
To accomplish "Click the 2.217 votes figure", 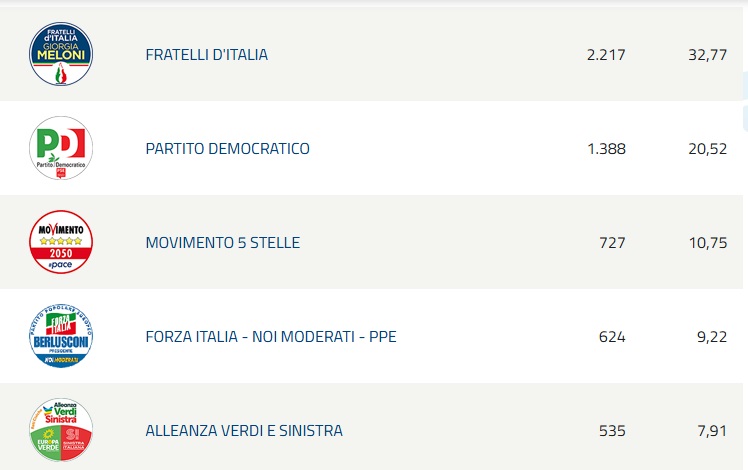I will [606, 55].
